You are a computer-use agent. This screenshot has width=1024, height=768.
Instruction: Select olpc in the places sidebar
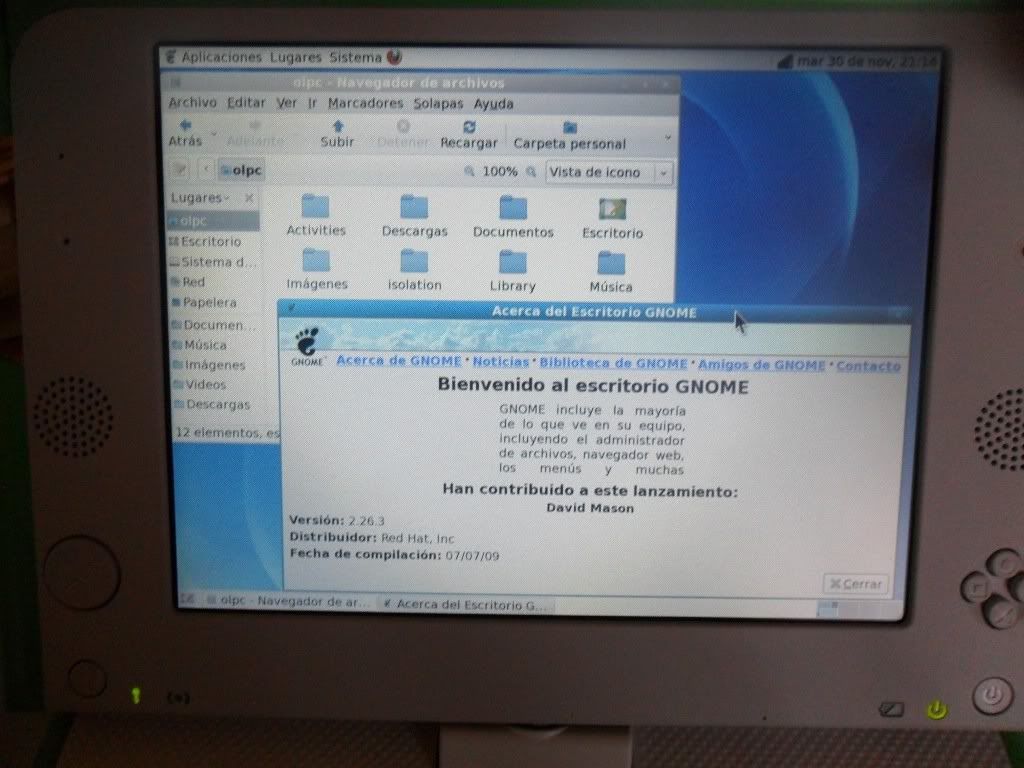click(213, 221)
